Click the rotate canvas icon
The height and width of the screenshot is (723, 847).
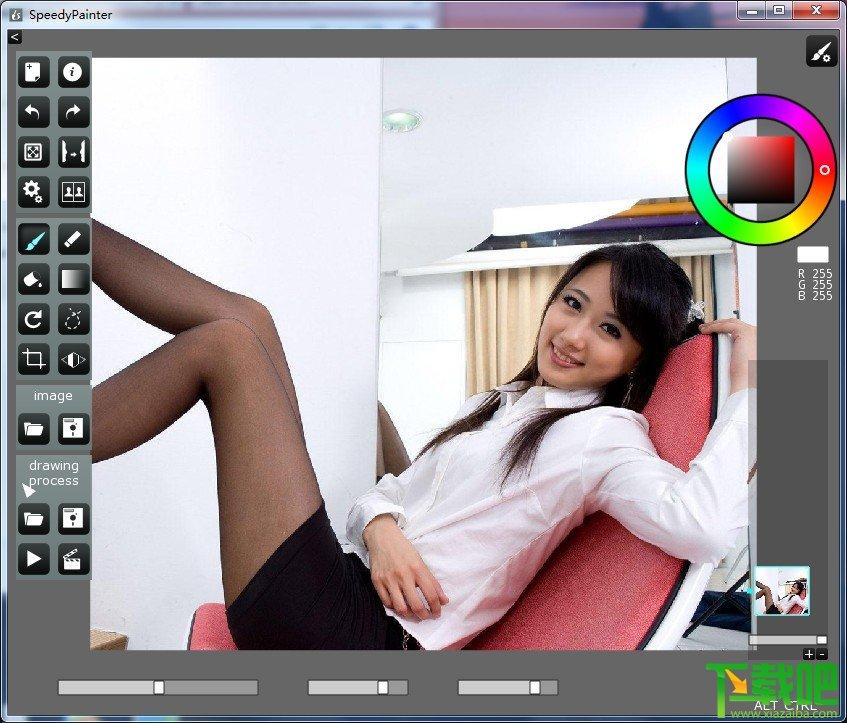click(34, 319)
